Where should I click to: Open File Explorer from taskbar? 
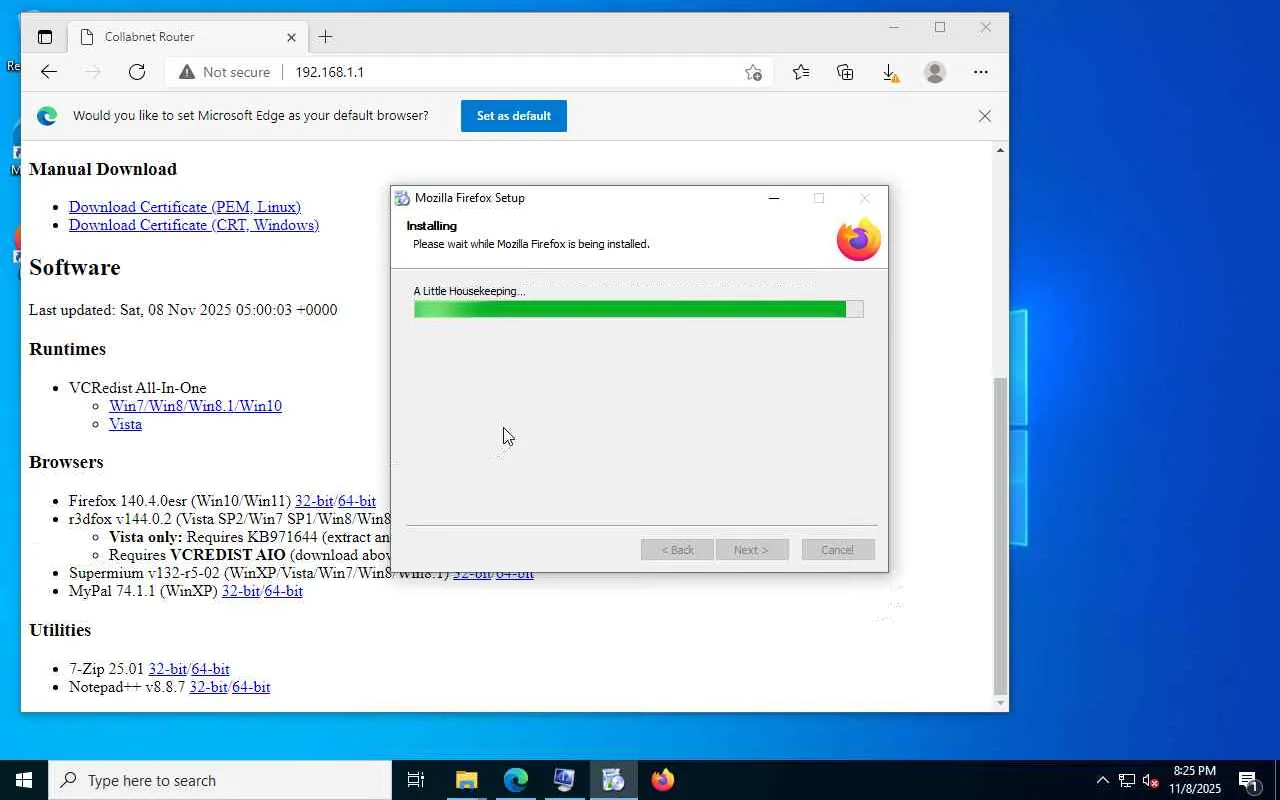coord(466,780)
